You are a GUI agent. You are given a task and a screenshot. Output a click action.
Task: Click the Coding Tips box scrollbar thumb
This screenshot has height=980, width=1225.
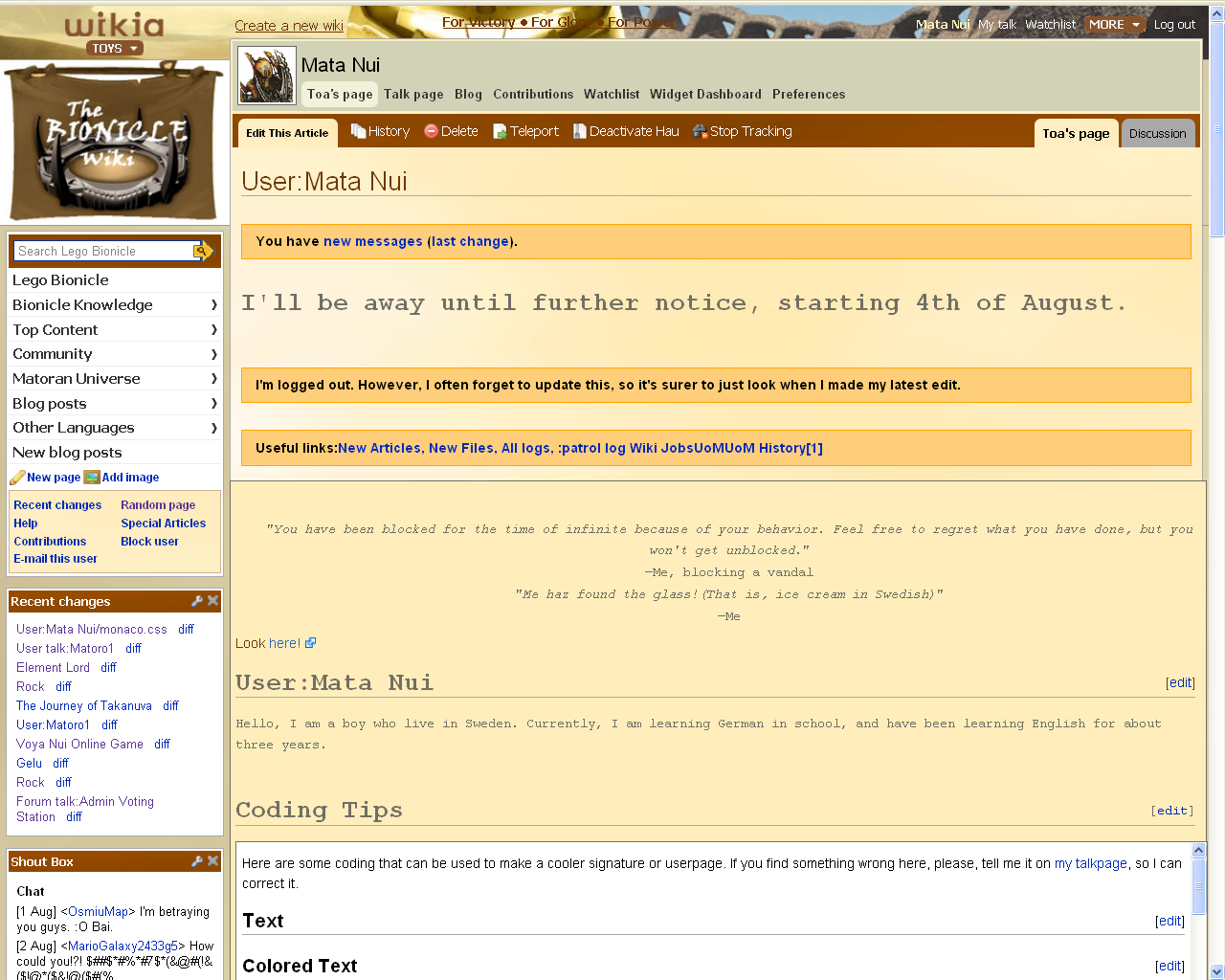click(x=1198, y=886)
